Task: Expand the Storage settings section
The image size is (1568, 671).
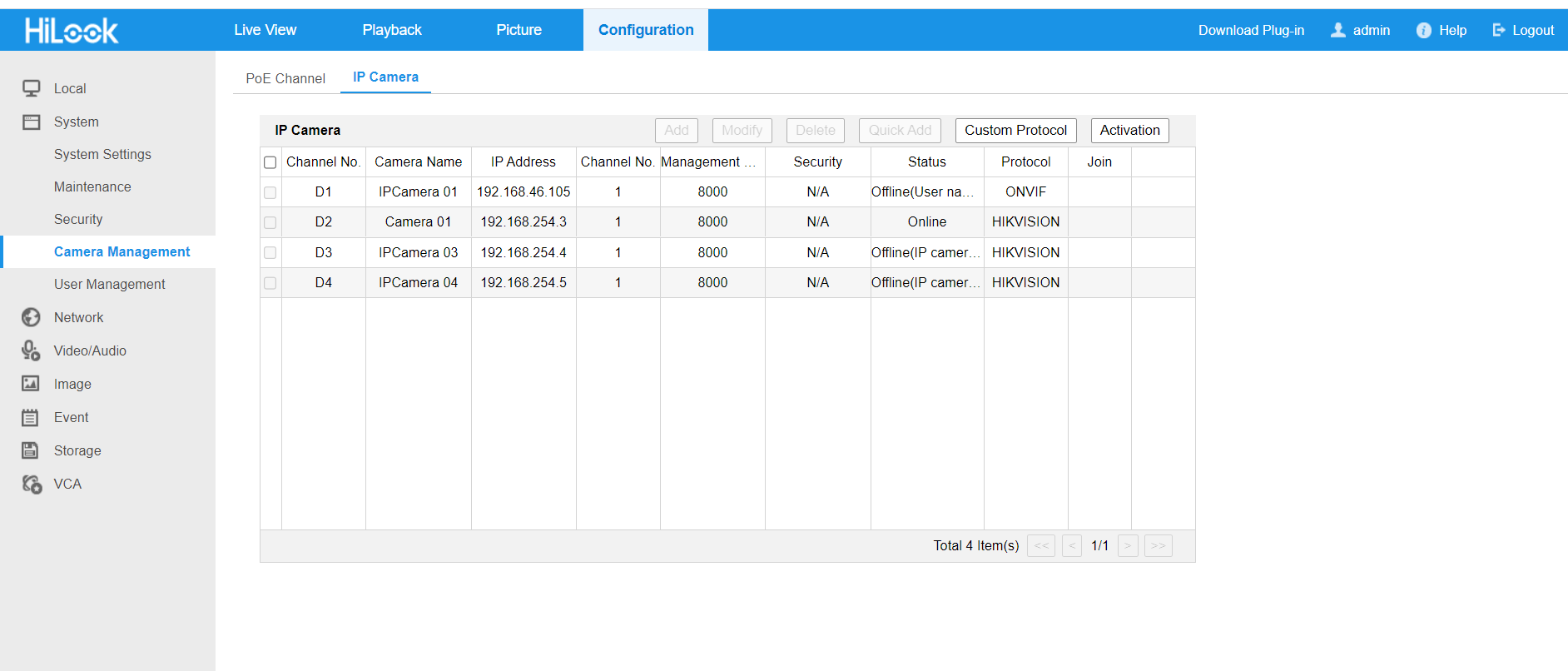Action: click(77, 450)
